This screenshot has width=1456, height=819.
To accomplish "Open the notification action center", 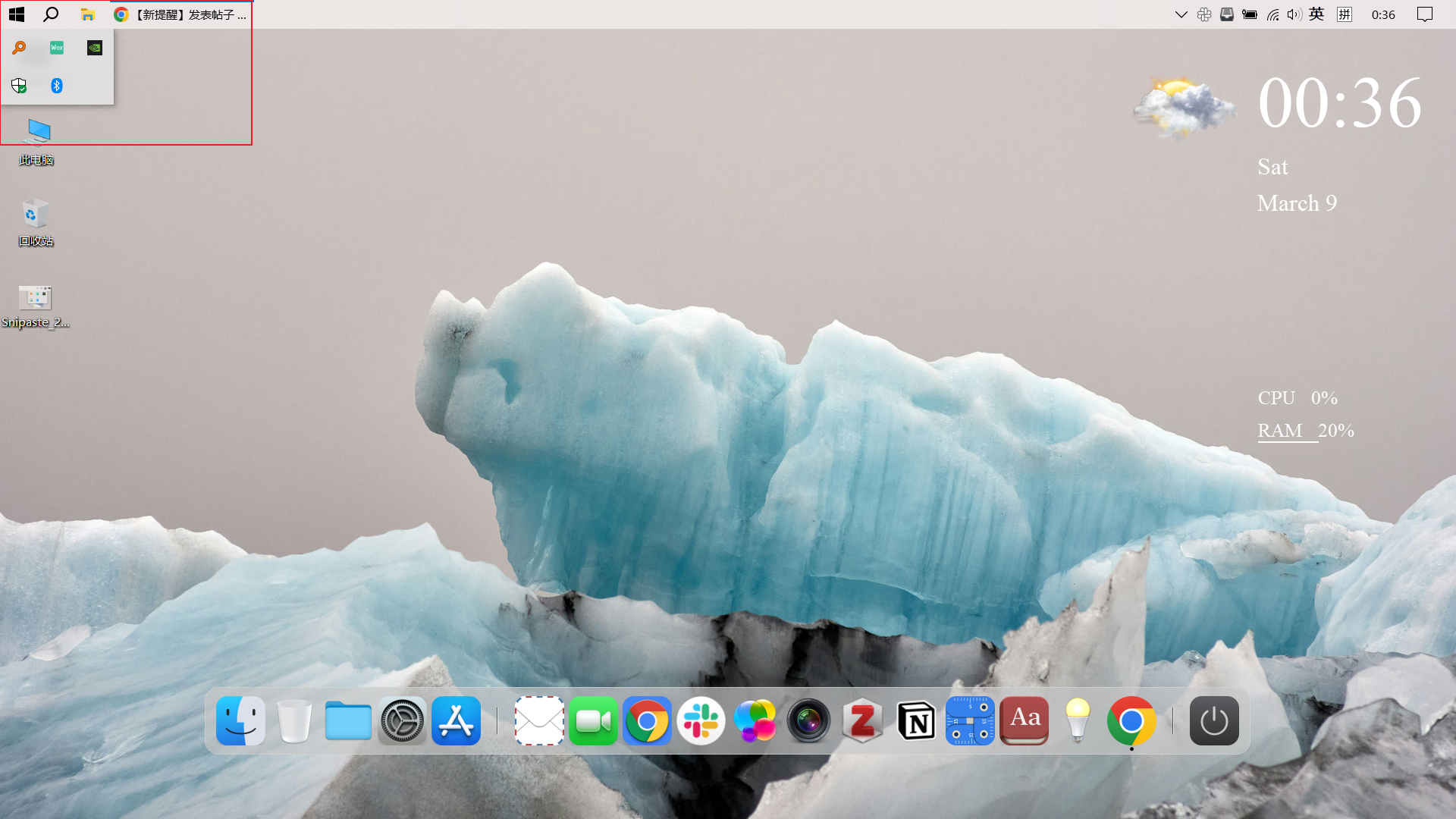I will [1425, 14].
